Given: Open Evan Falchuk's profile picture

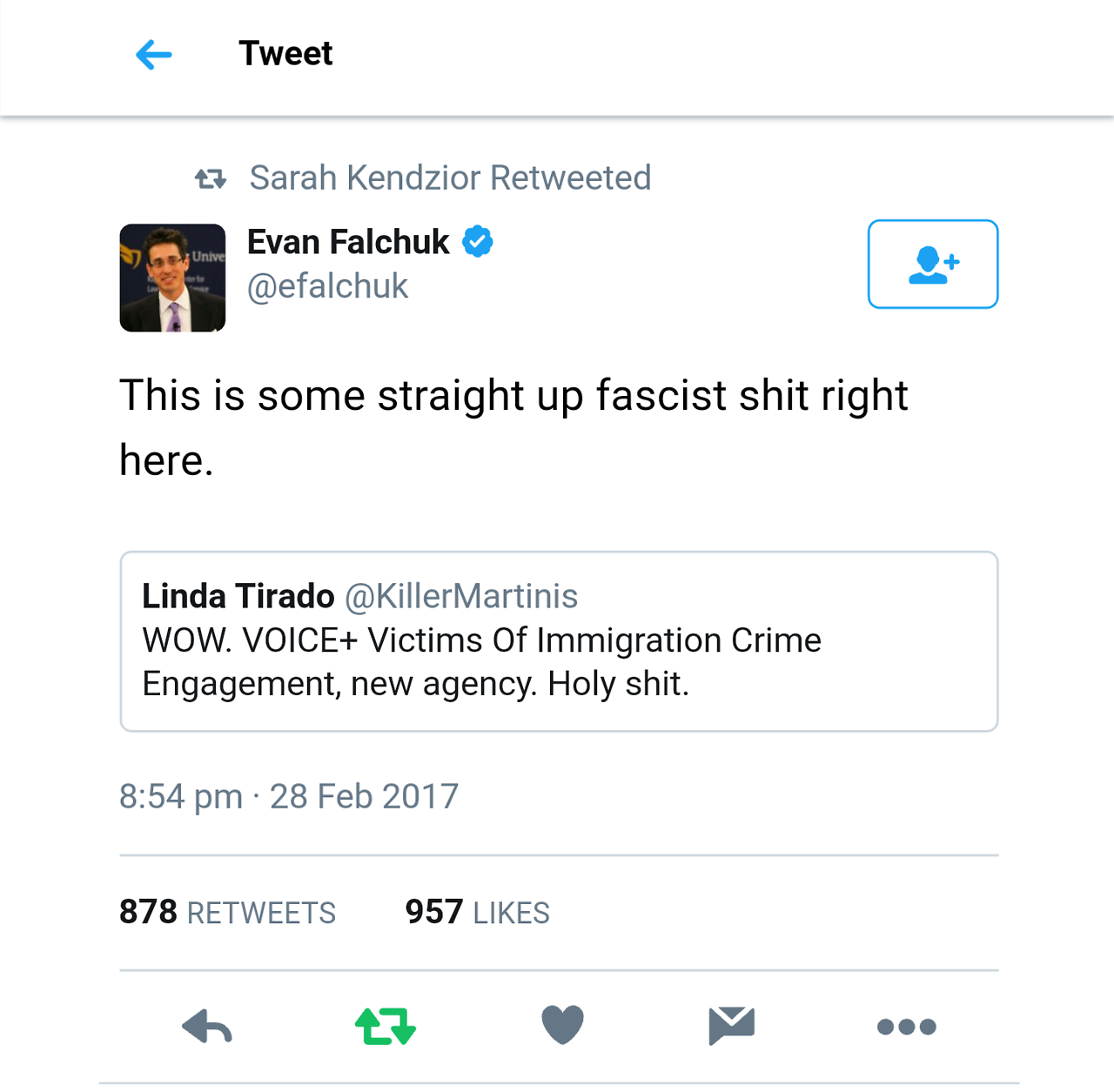Looking at the screenshot, I should click(x=172, y=278).
